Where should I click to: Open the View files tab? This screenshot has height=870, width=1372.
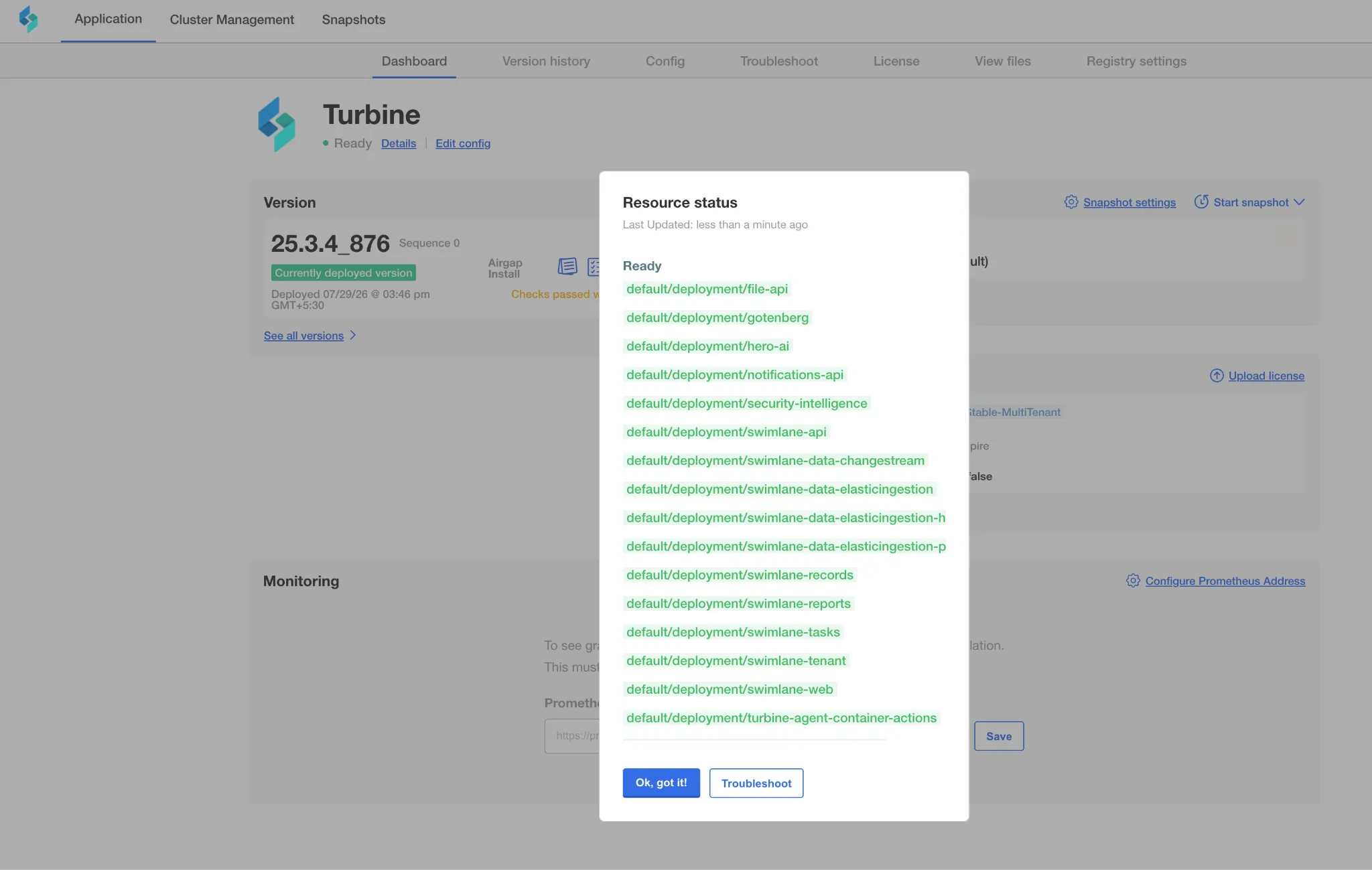click(1002, 61)
